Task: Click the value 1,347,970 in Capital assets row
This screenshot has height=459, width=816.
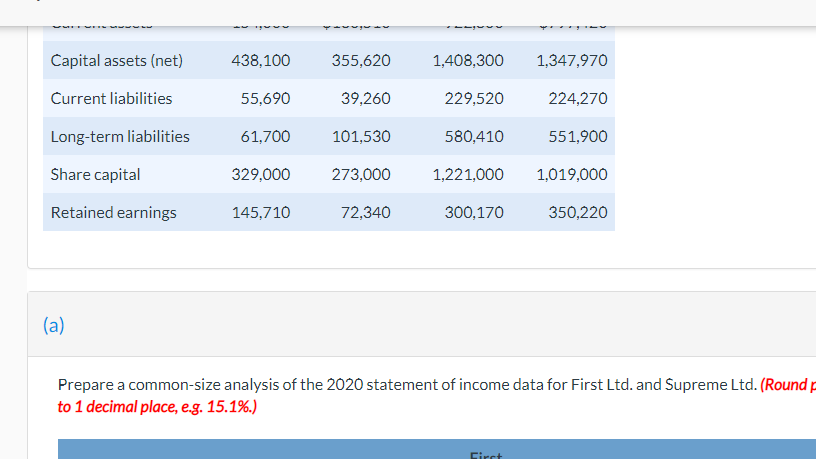Action: point(572,60)
